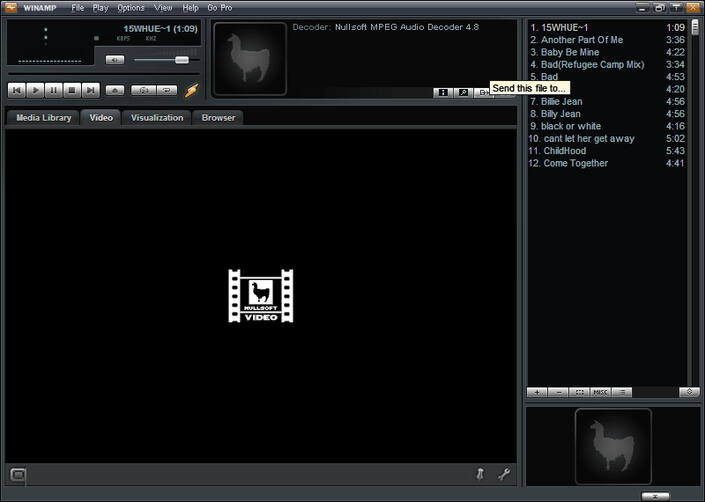
Task: Click the orange Winamp lightning bolt icon
Action: tap(192, 90)
